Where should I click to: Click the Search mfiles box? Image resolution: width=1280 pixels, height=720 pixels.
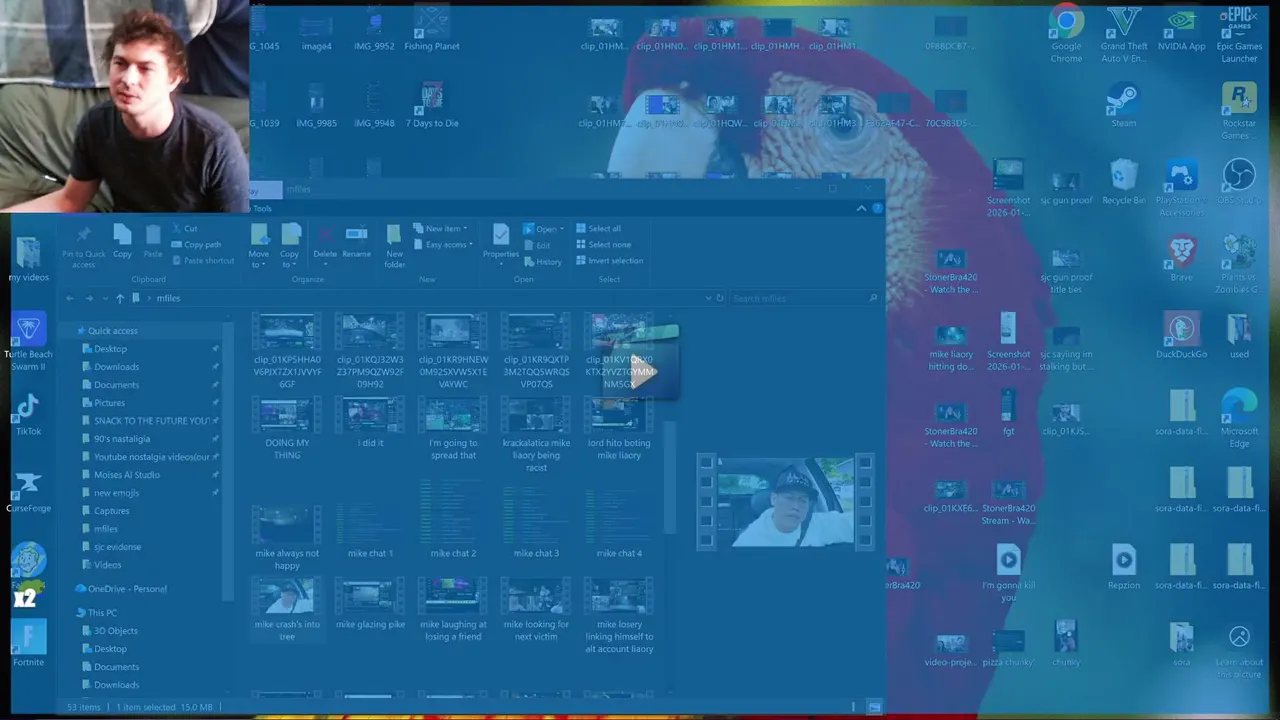click(x=804, y=298)
